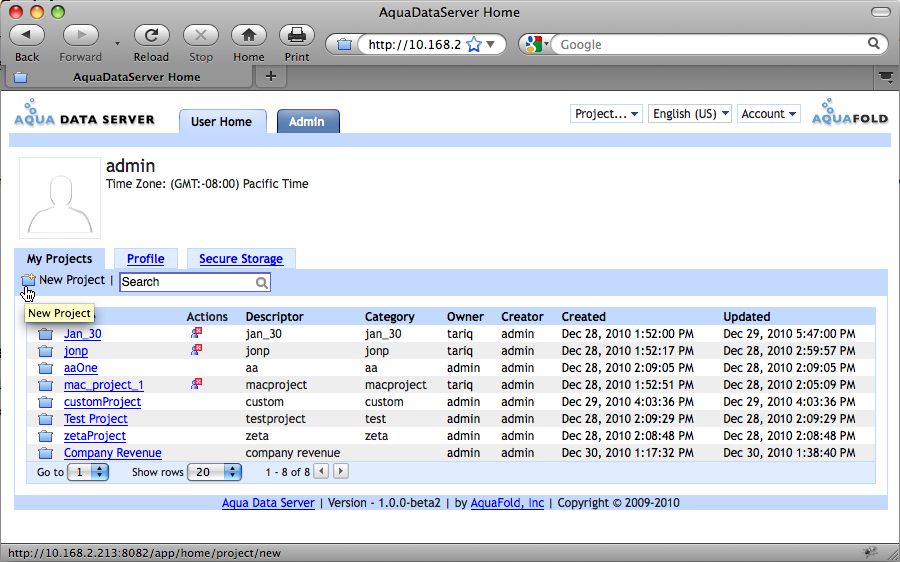Click the site icon in the address bar
Image resolution: width=900 pixels, height=562 pixels.
(344, 44)
